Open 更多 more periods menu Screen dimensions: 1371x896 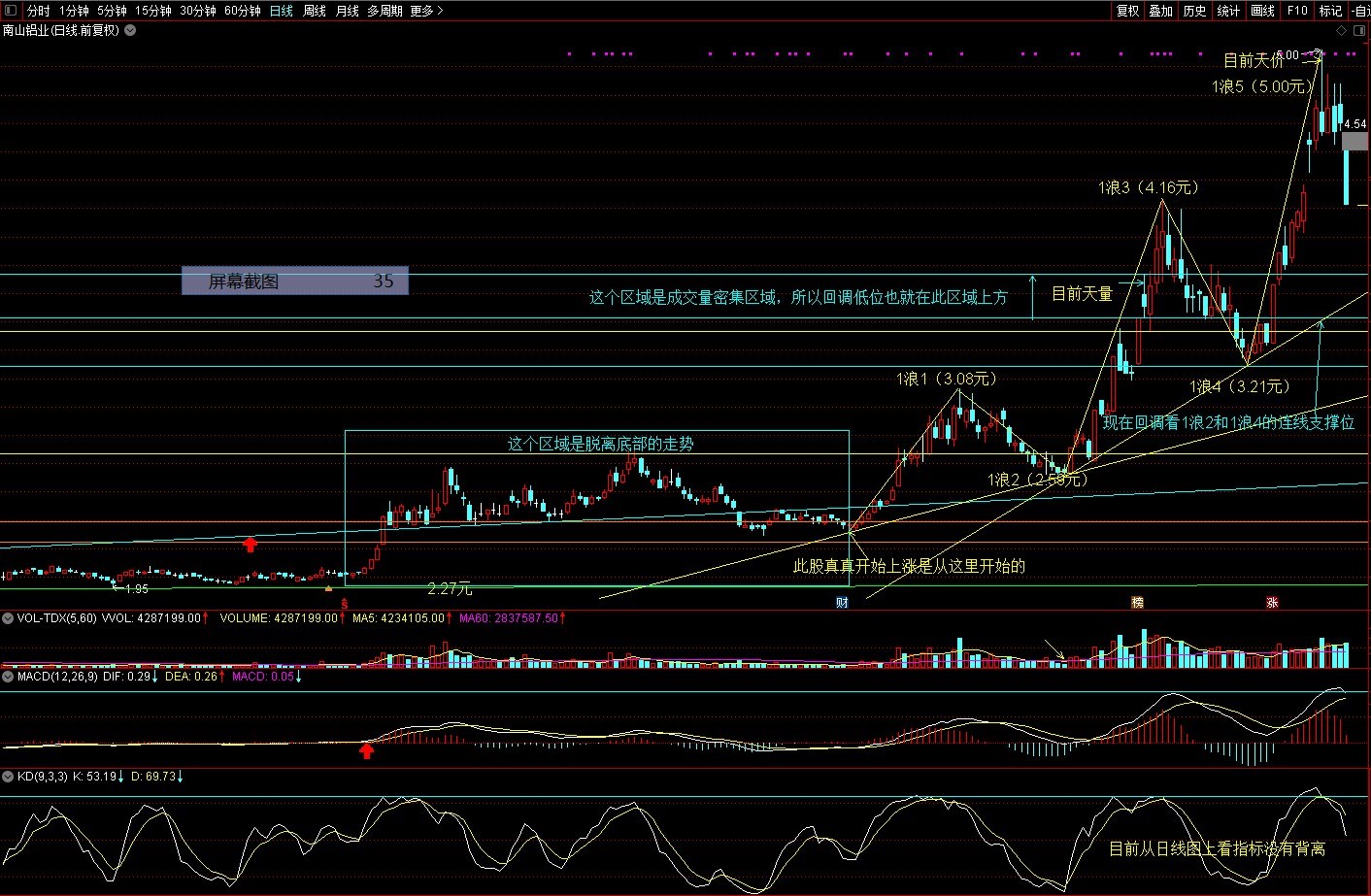pyautogui.click(x=426, y=11)
